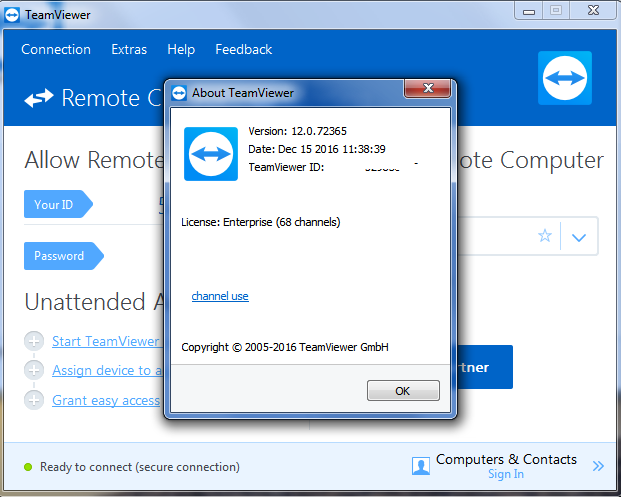Open the Help menu
This screenshot has height=497, width=621.
[x=181, y=50]
